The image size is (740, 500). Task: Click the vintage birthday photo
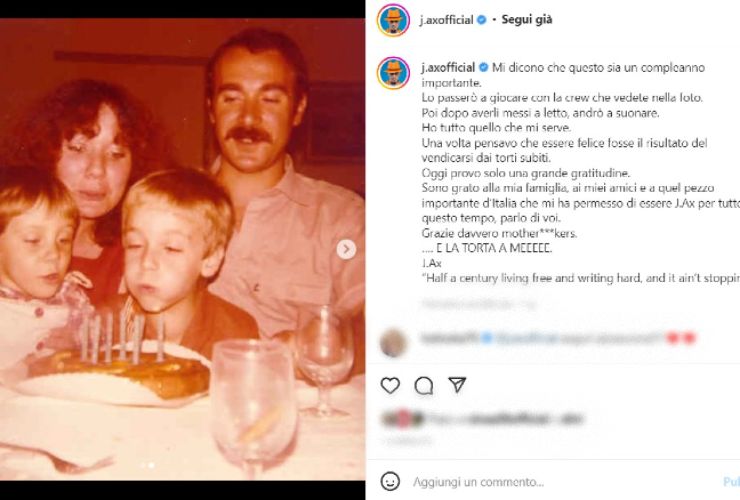[182, 249]
